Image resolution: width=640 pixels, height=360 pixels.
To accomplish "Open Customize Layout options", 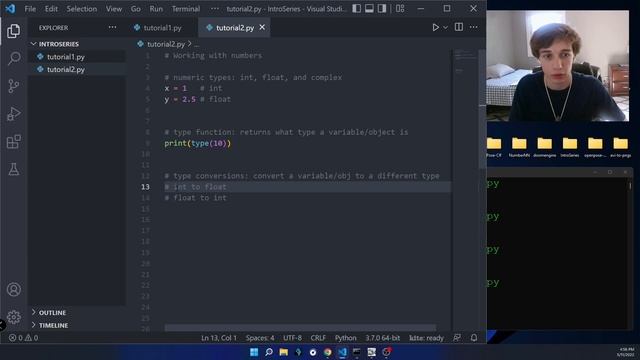I will [400, 9].
